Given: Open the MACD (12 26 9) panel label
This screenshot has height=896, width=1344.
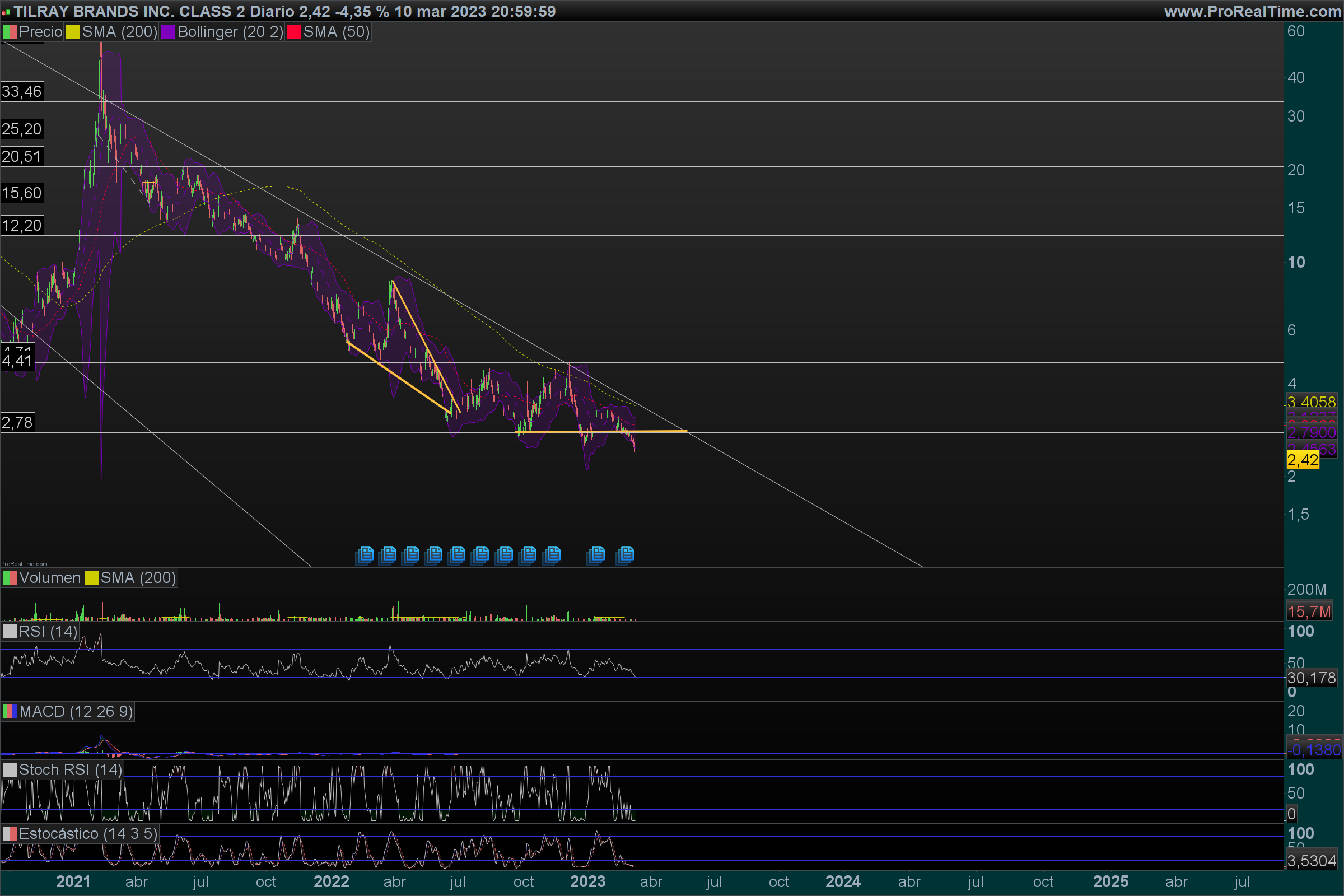Looking at the screenshot, I should click(76, 711).
